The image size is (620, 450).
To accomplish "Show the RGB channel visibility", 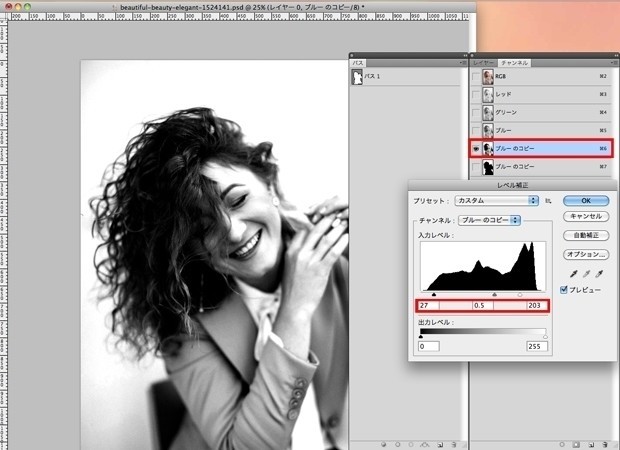I will (475, 76).
